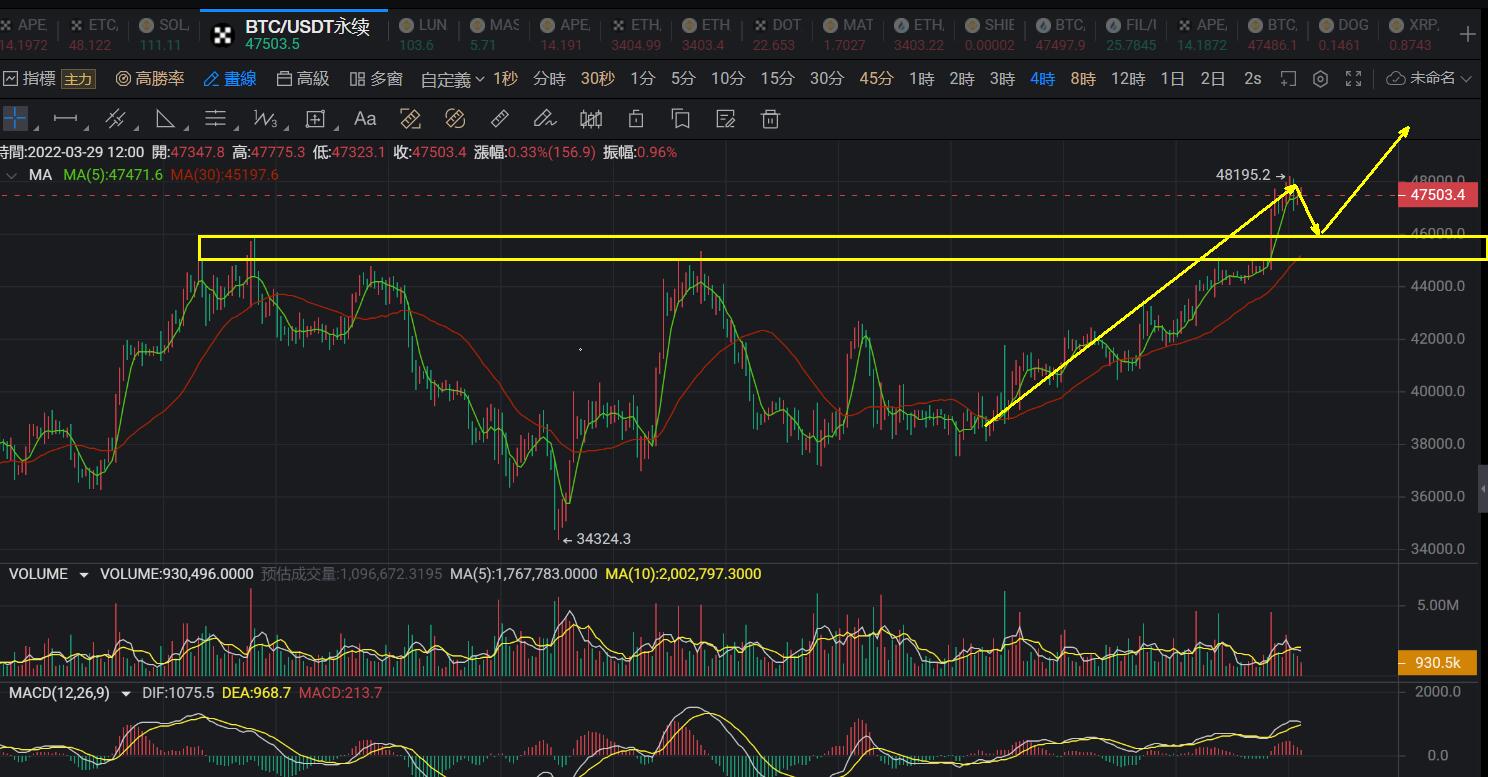
Task: Expand the 自定義 dropdown
Action: 452,79
